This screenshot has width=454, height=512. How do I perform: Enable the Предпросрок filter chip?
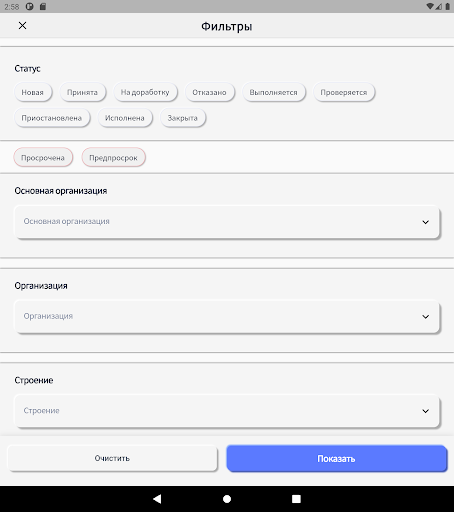tap(113, 157)
